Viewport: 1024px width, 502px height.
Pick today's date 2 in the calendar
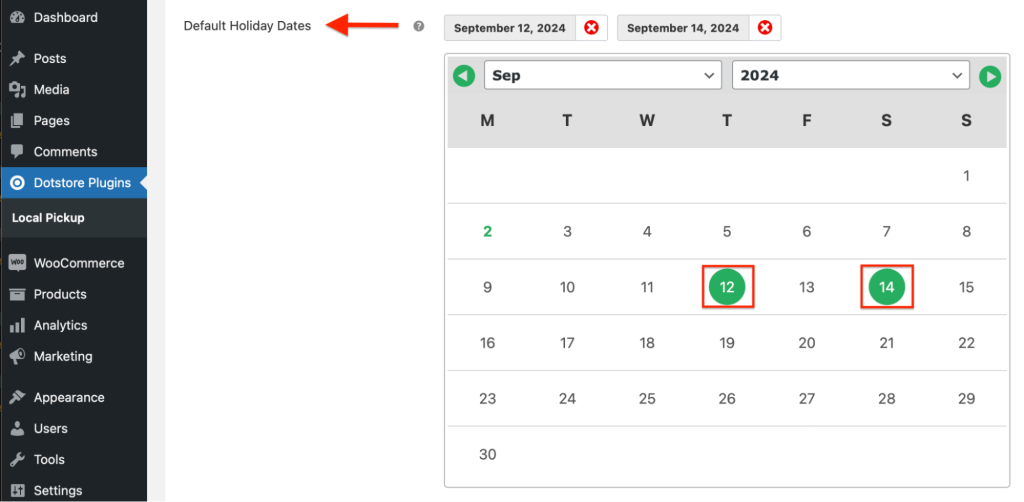coord(487,232)
